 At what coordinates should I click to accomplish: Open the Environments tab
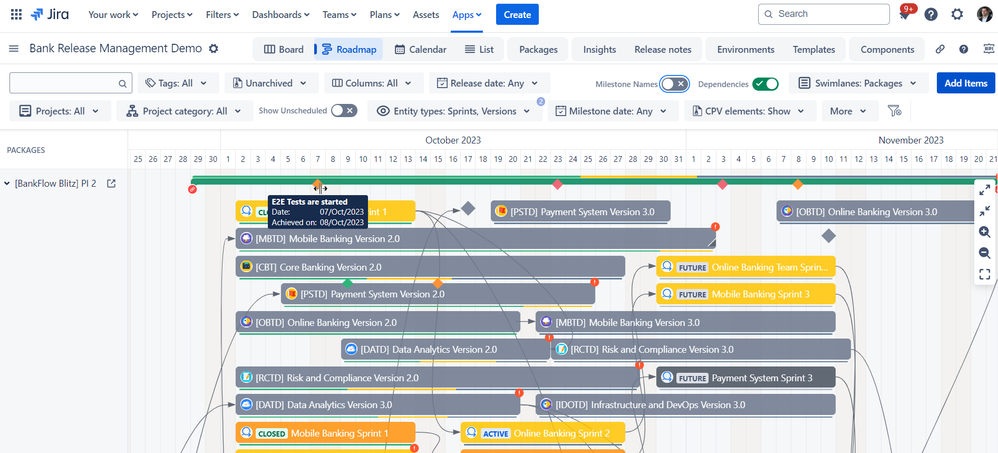click(x=745, y=49)
